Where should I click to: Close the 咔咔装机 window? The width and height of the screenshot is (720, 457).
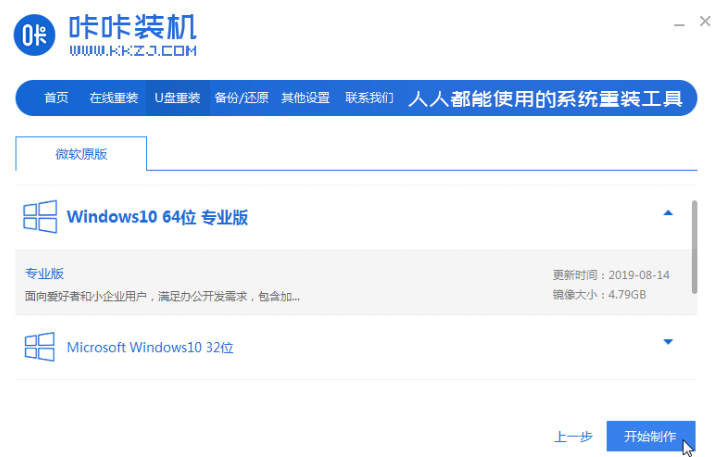(x=705, y=21)
